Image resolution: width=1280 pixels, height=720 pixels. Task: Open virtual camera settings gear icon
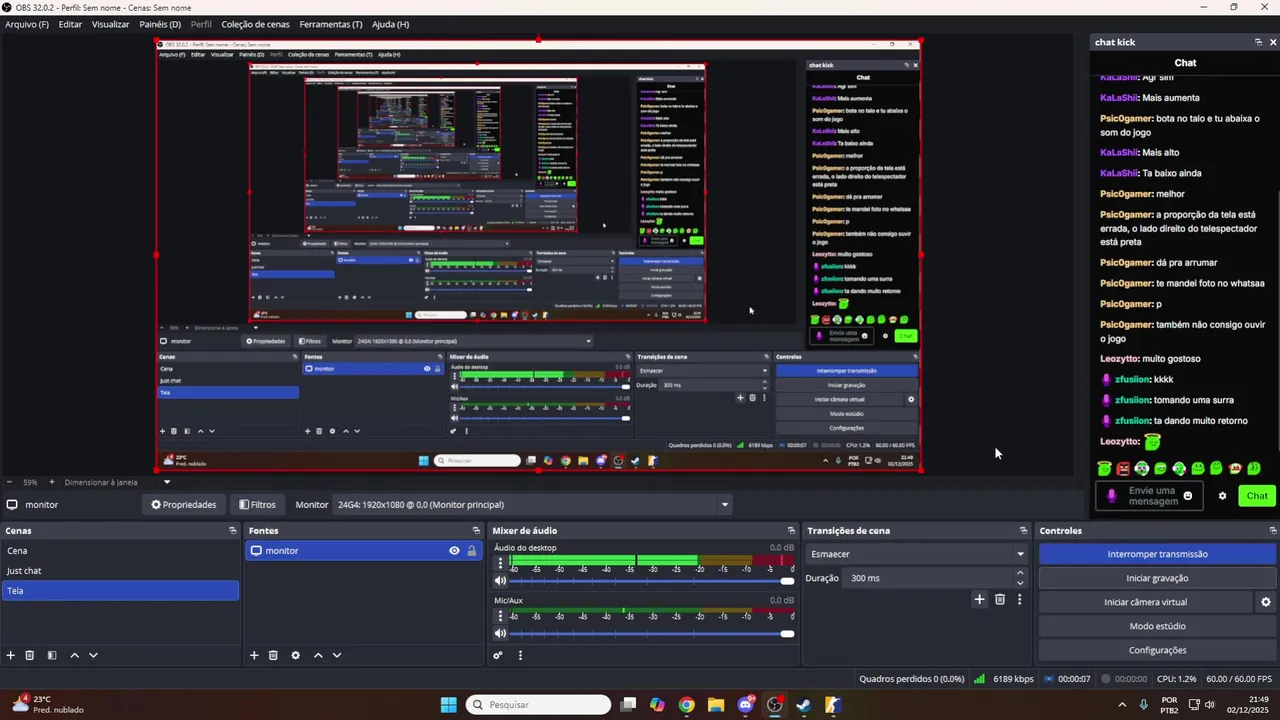pos(1265,602)
